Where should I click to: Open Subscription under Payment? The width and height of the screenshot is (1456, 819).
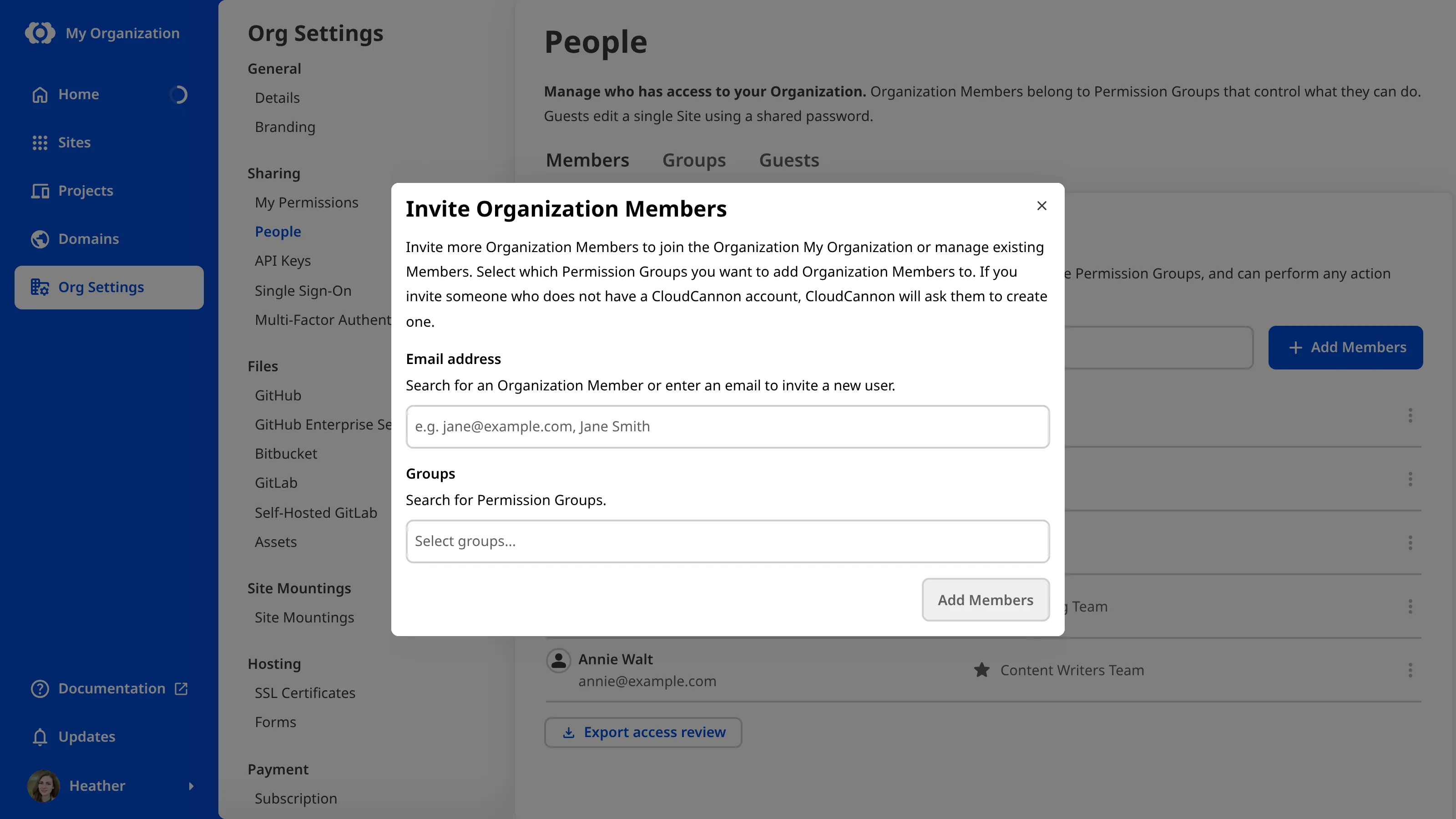pyautogui.click(x=296, y=799)
